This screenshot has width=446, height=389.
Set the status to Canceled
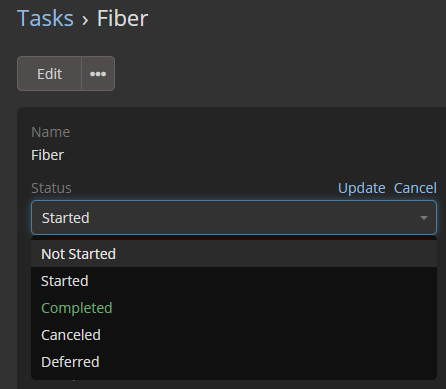234,335
